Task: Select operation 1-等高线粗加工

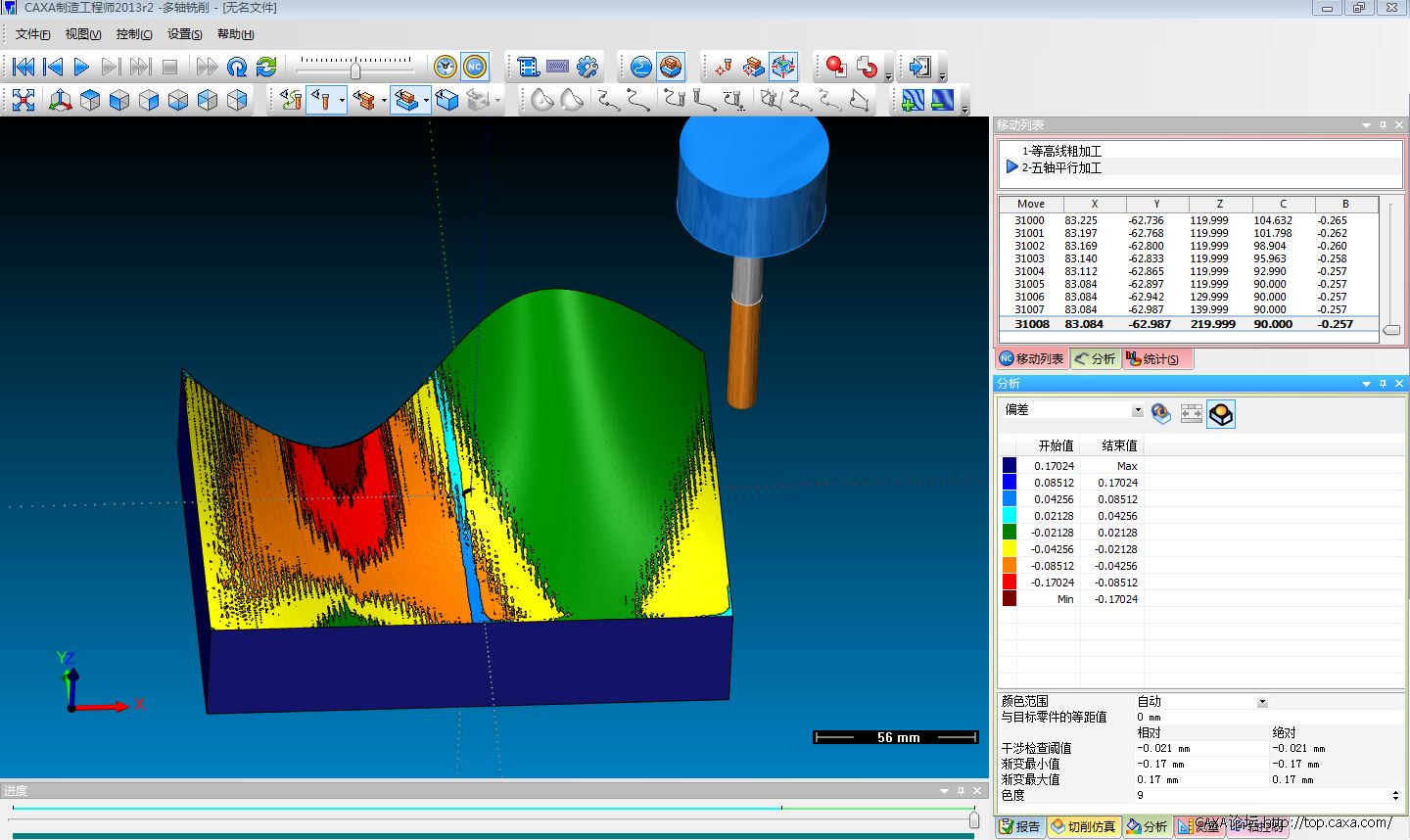Action: 1061,151
